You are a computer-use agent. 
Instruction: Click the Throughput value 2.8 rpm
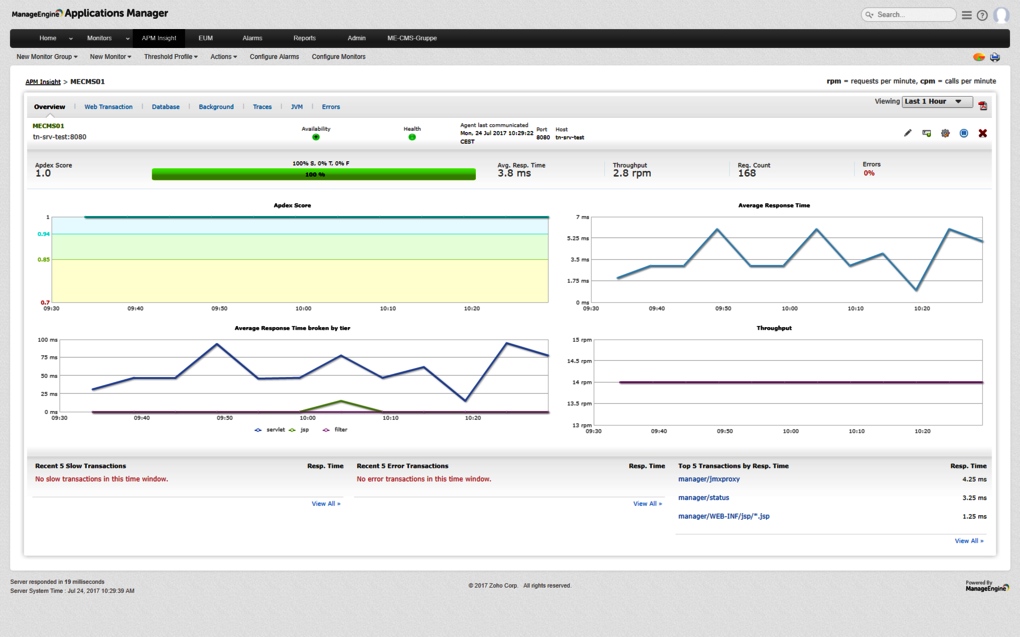[x=632, y=174]
